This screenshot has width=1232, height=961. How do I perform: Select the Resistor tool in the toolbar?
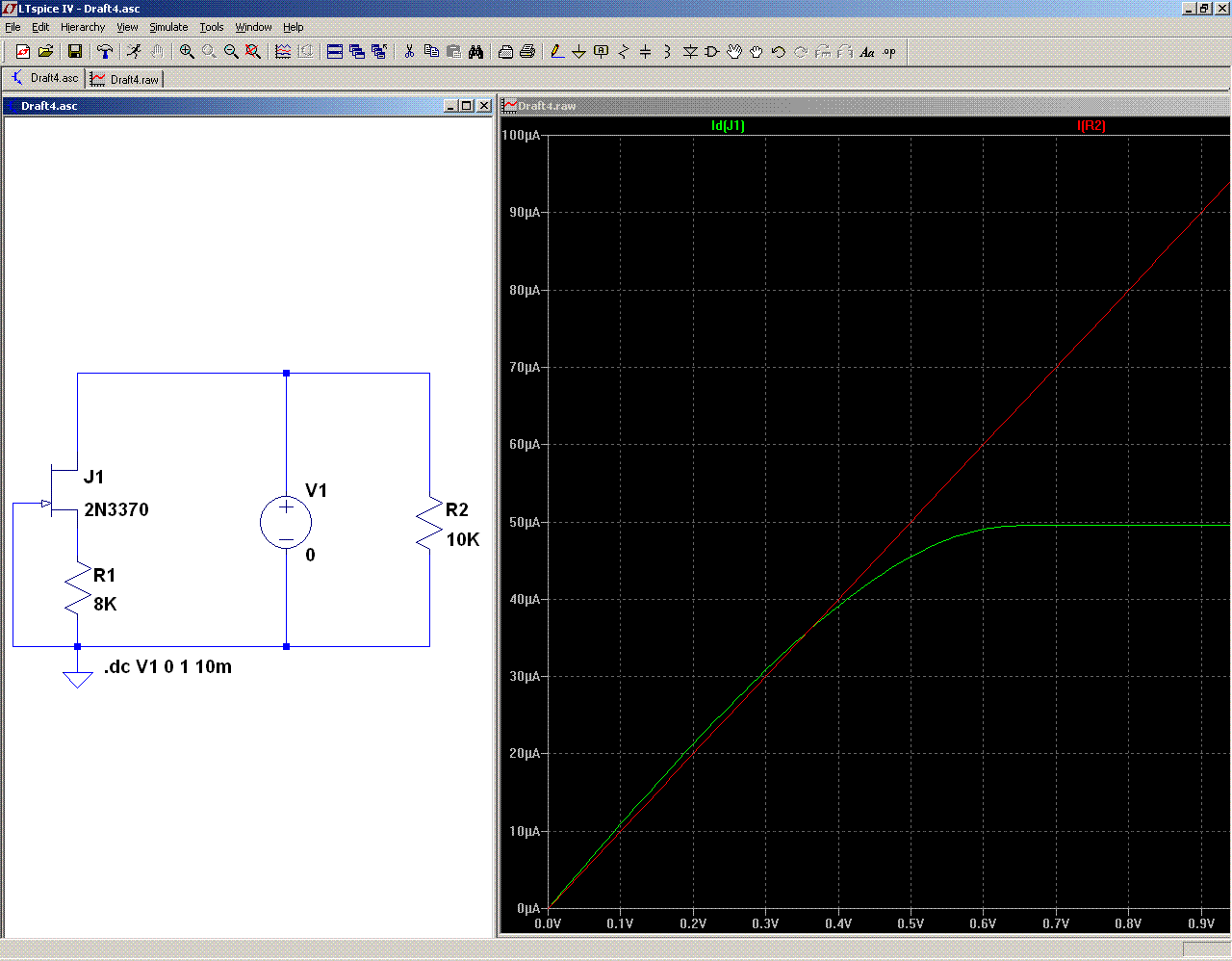[x=623, y=52]
